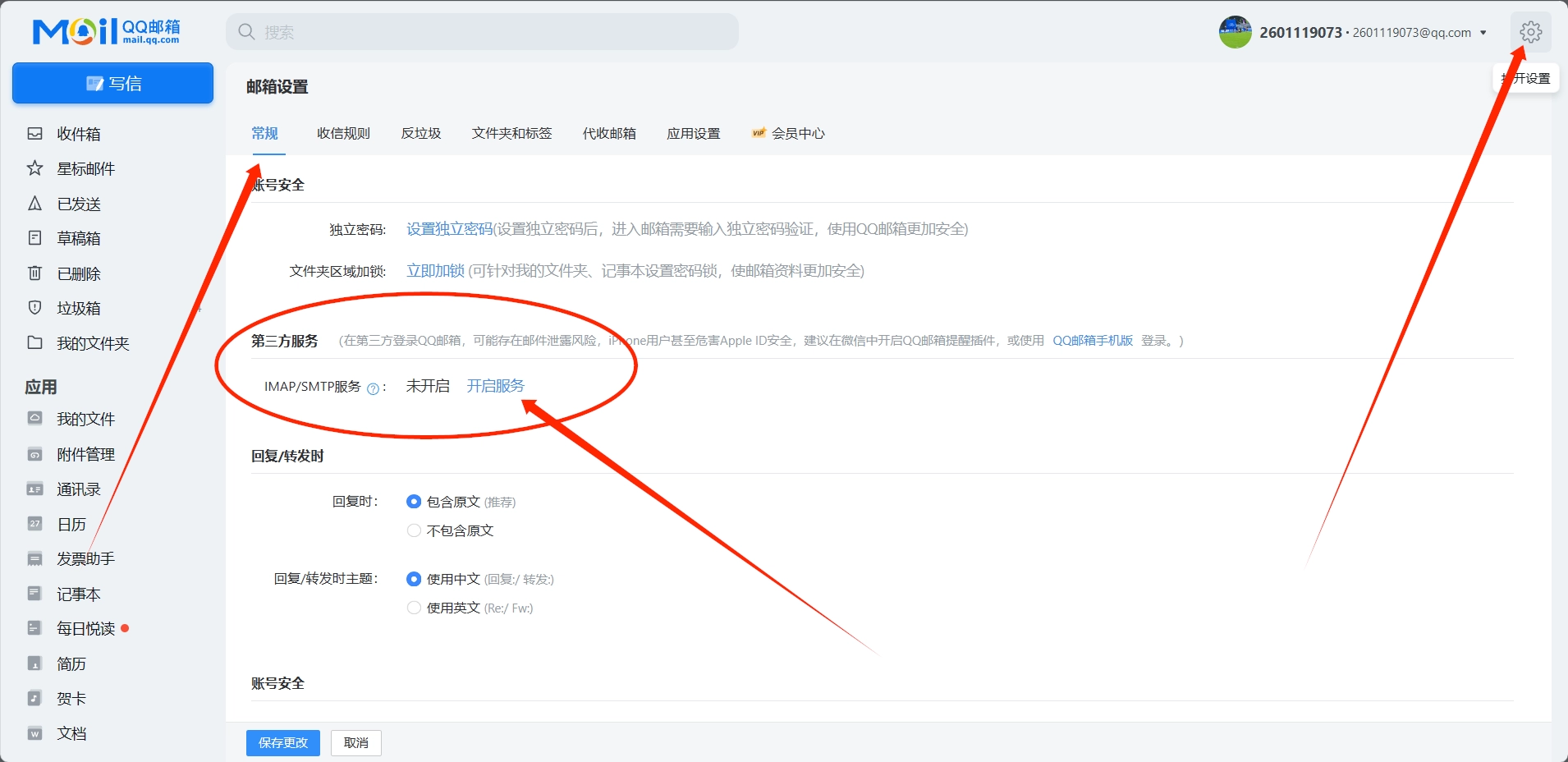Click the 保存更改 button
This screenshot has height=762, width=1568.
(x=283, y=742)
